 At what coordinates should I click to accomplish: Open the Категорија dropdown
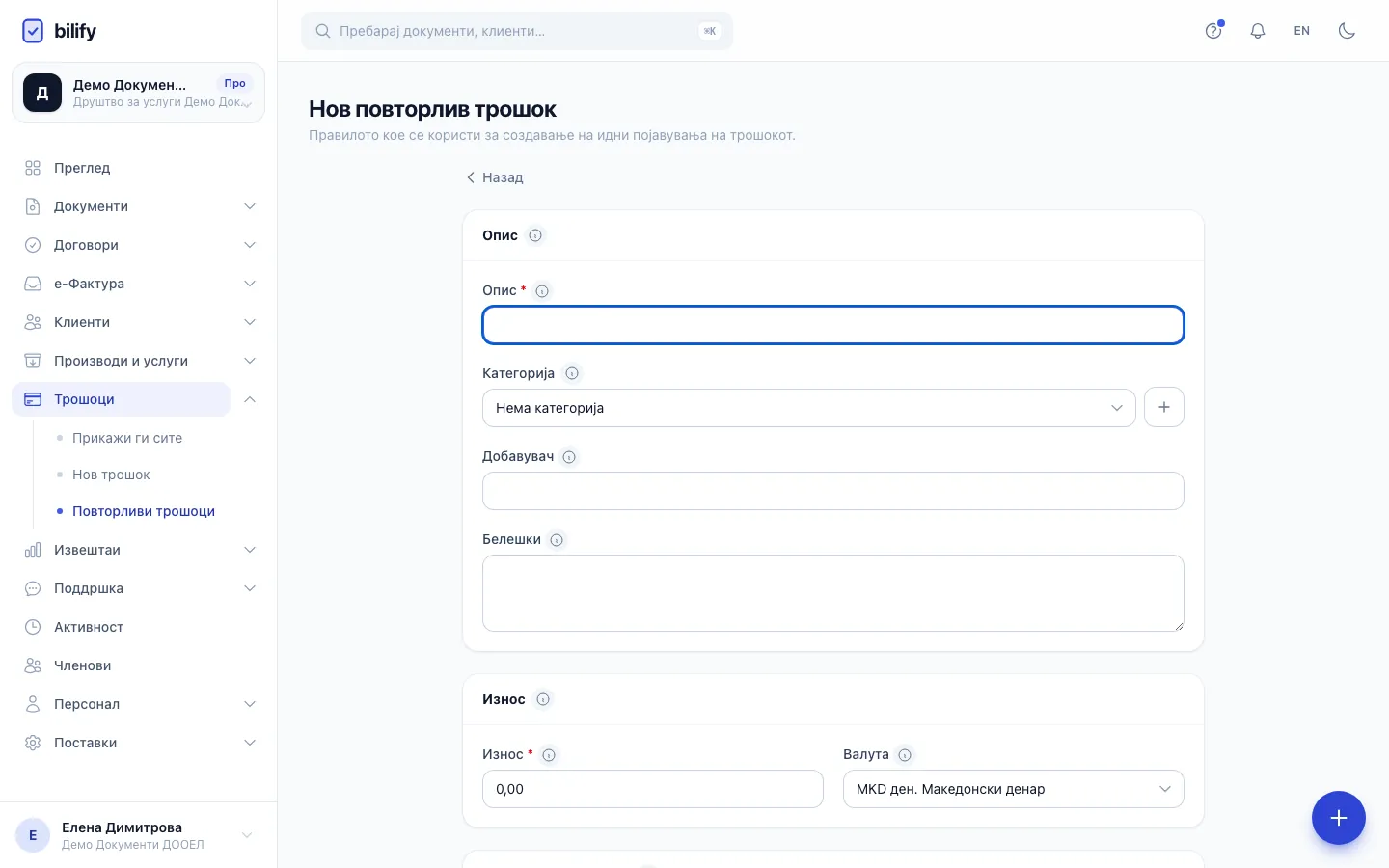coord(808,408)
